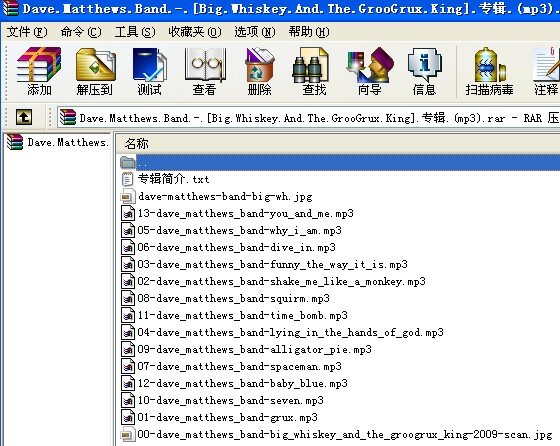
Task: Start 扫描病毒 (virus scan) tool
Action: coord(489,71)
